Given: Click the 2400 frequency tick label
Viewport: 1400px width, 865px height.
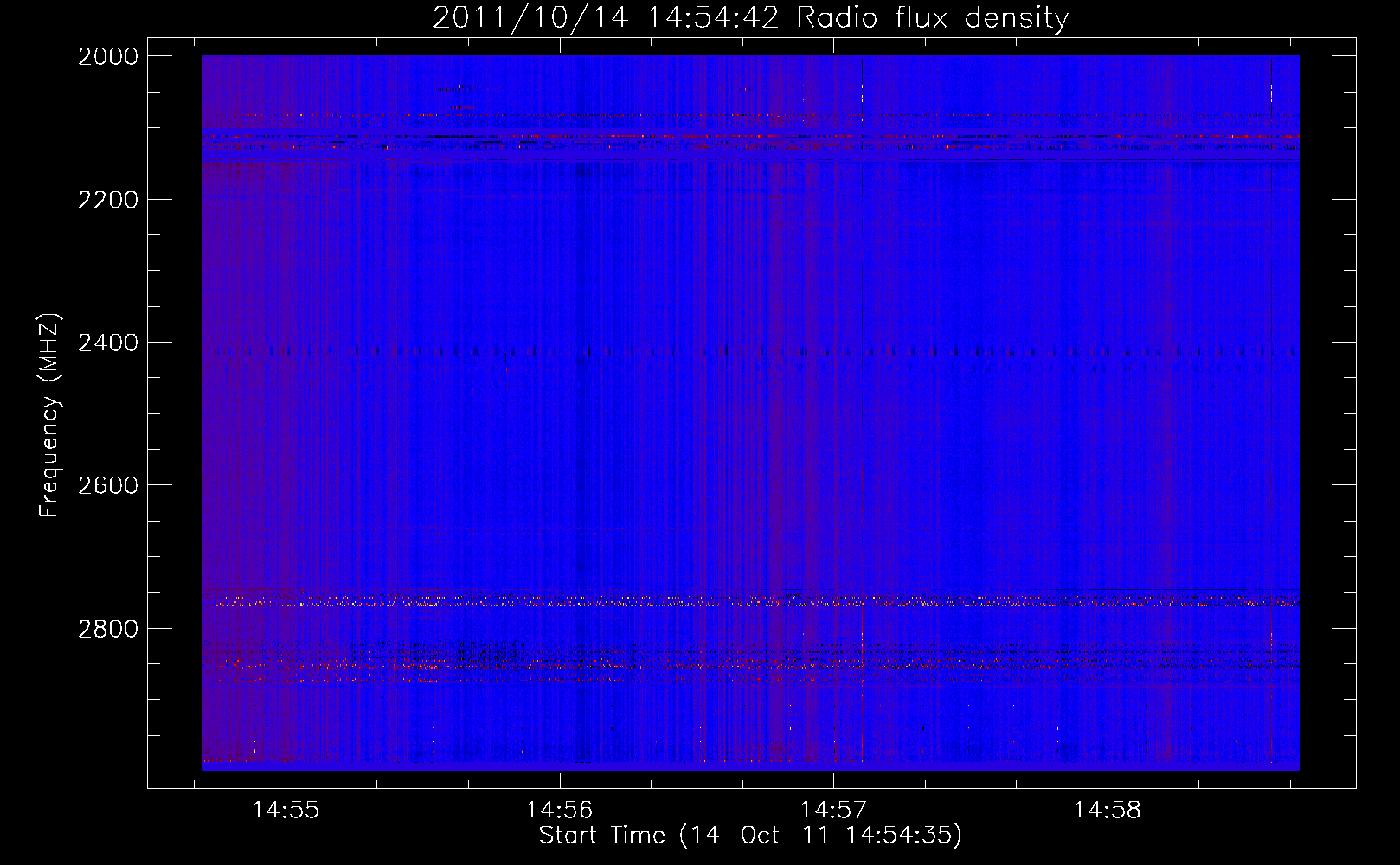Looking at the screenshot, I should (107, 343).
